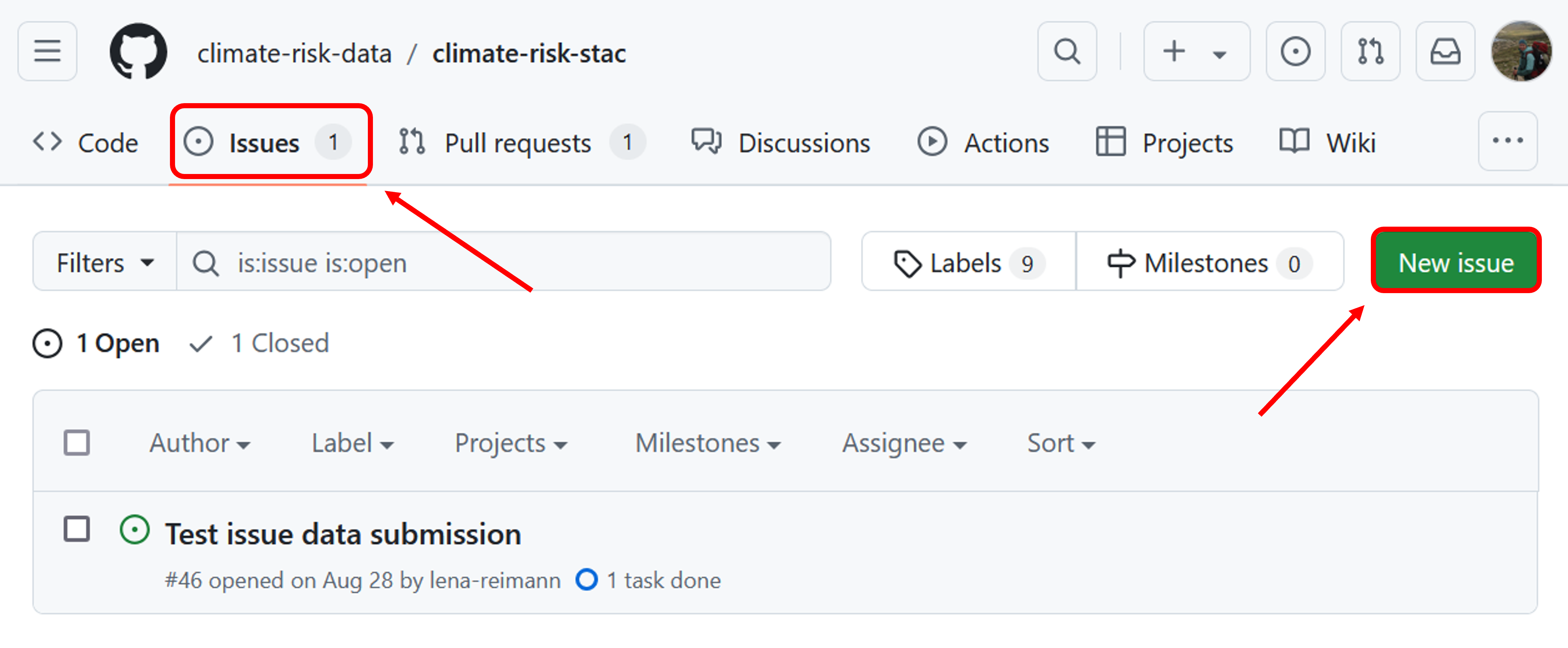Open the notifications inbox icon
The image size is (1568, 648).
tap(1445, 51)
